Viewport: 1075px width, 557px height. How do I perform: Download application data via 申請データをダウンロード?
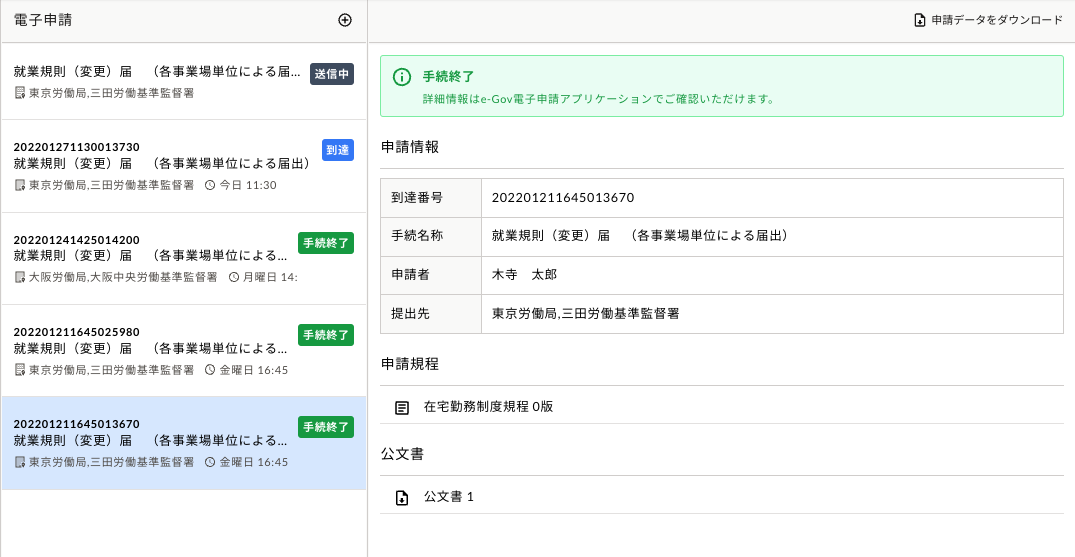click(996, 20)
